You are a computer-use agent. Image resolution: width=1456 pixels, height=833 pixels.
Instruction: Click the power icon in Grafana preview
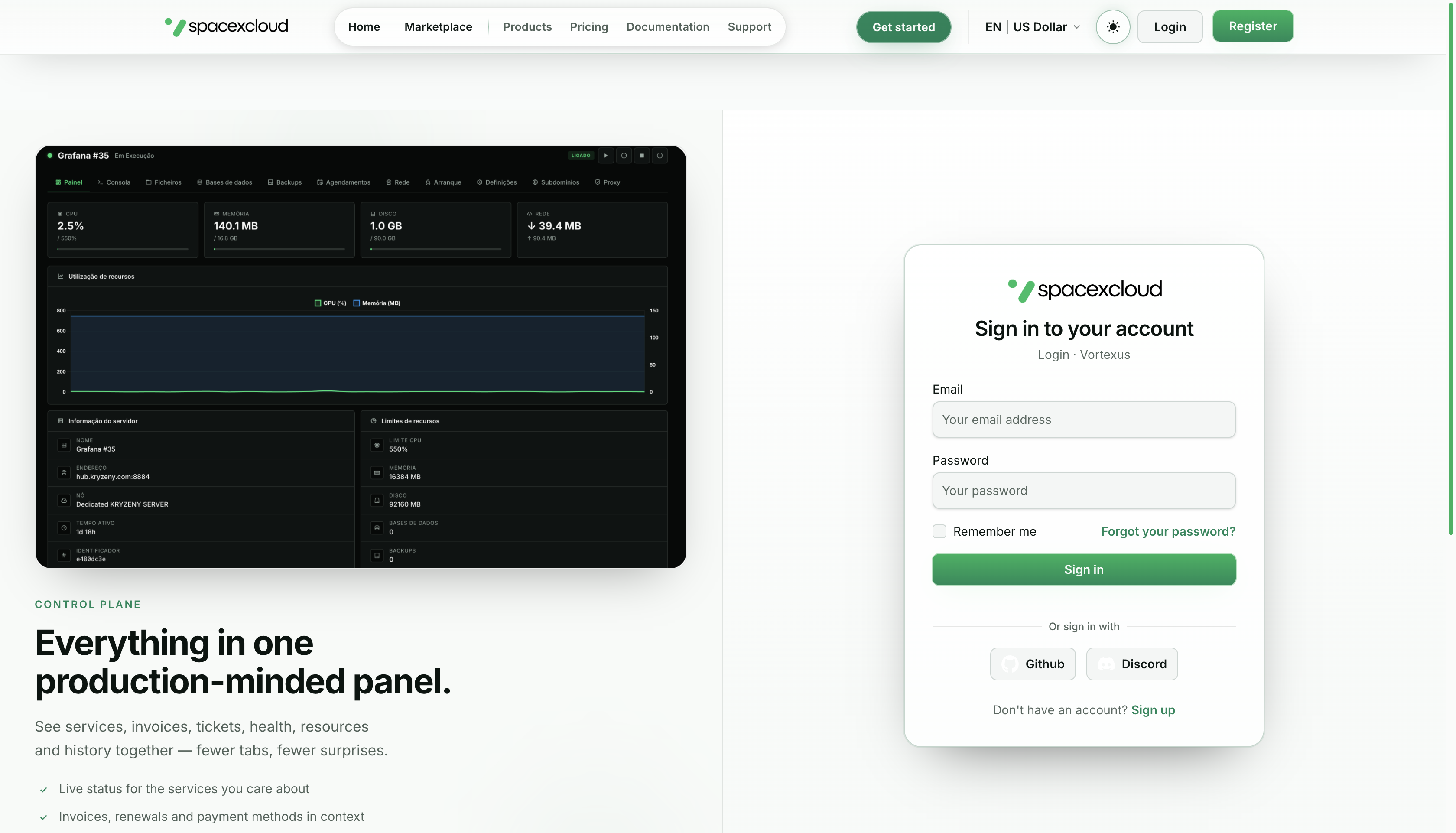(x=660, y=156)
